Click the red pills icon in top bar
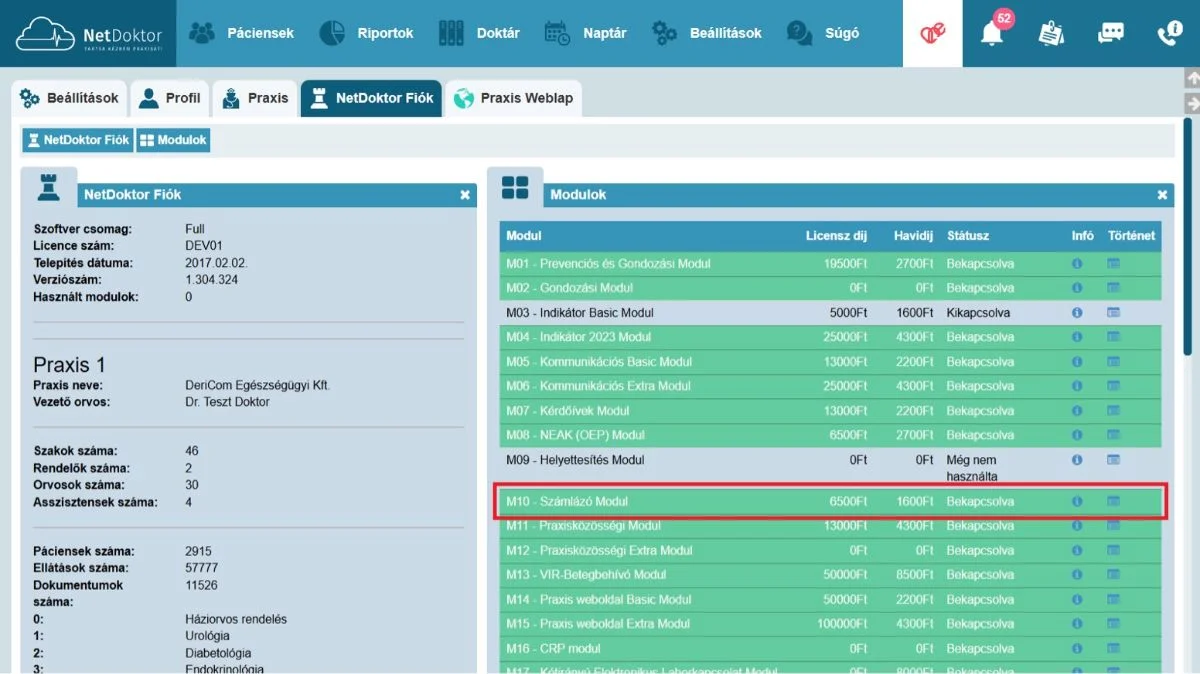 [933, 33]
